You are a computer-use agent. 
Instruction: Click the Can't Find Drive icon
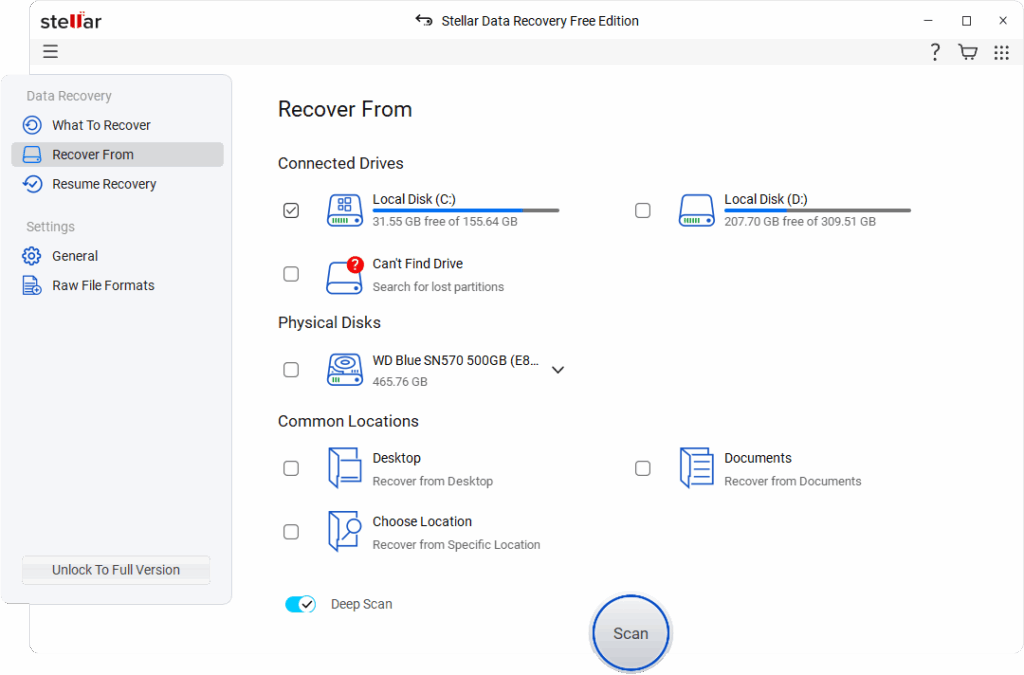[345, 275]
